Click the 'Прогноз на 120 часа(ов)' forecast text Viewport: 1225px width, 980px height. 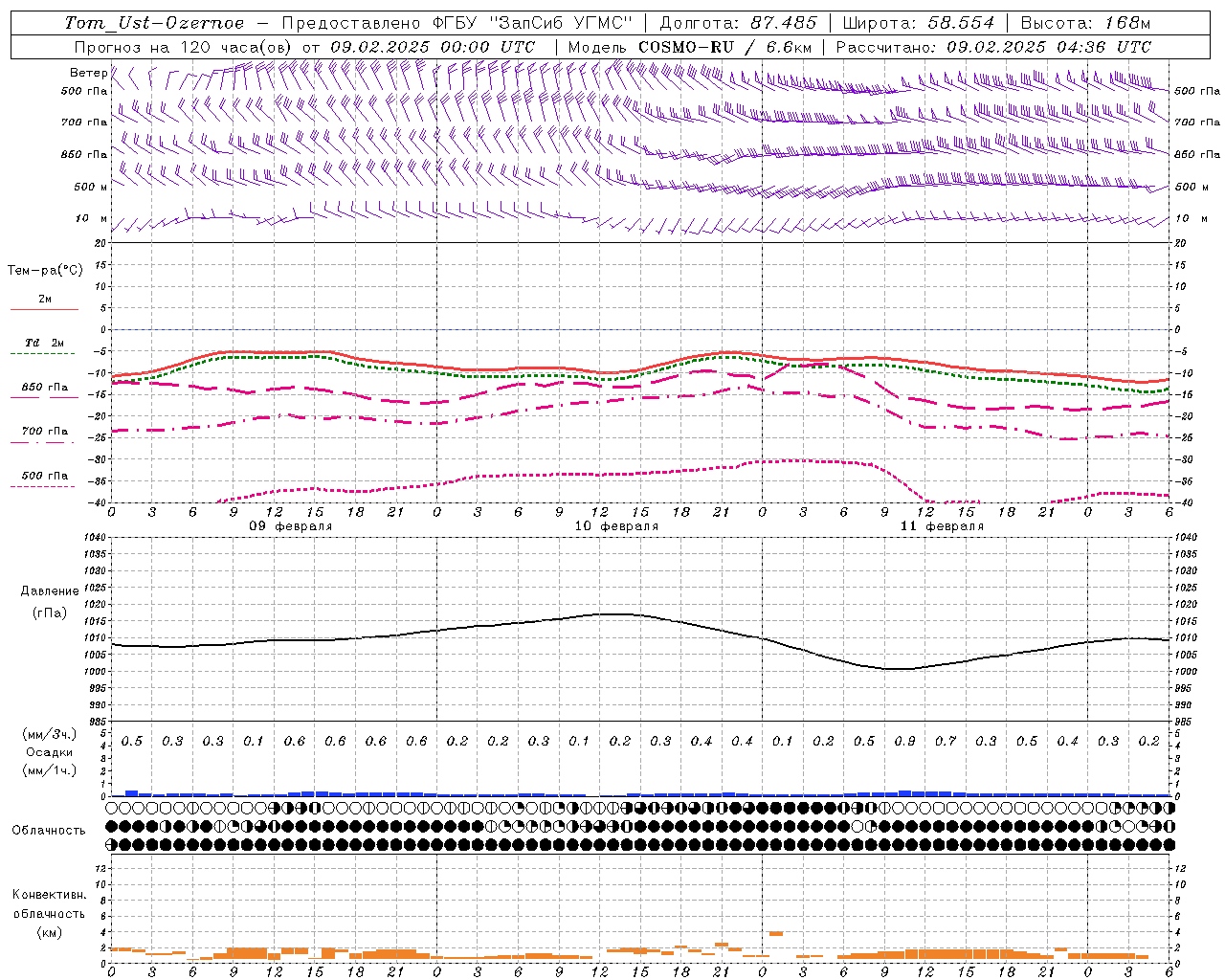184,47
